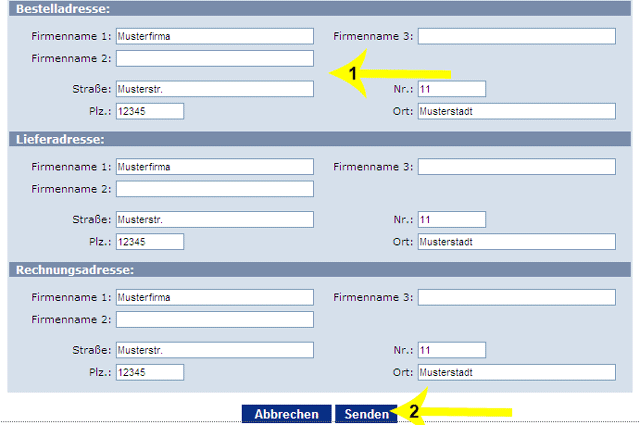Viewport: 640px width, 425px height.
Task: Edit the Straße field in Rechnungsadresse
Action: pyautogui.click(x=215, y=350)
